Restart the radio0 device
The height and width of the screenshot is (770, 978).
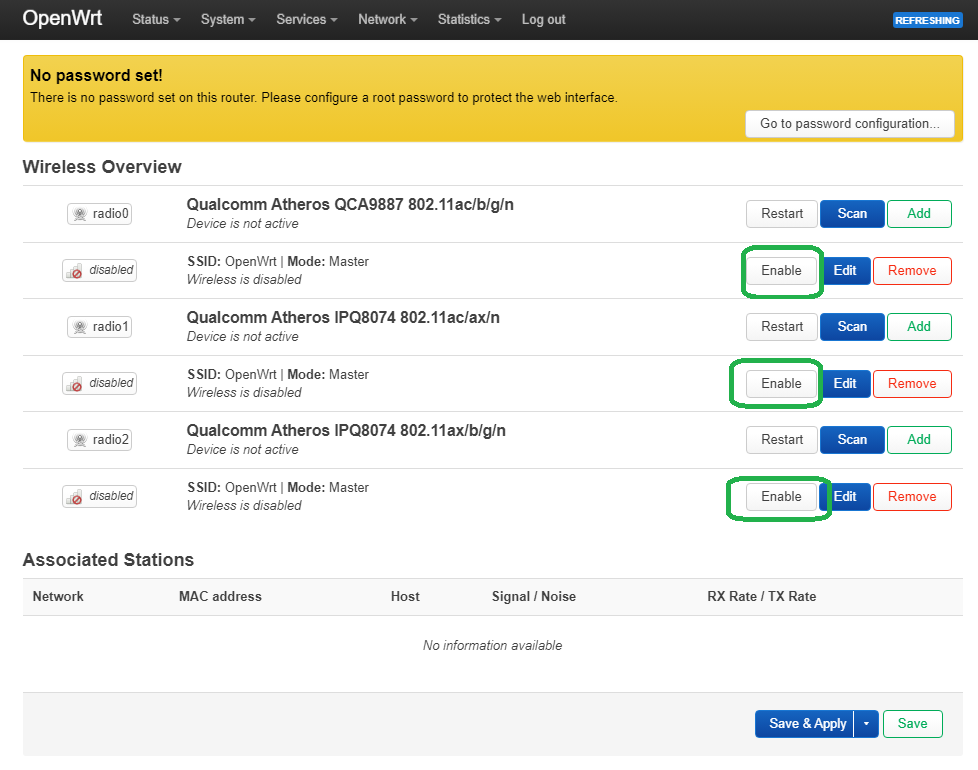pos(782,214)
